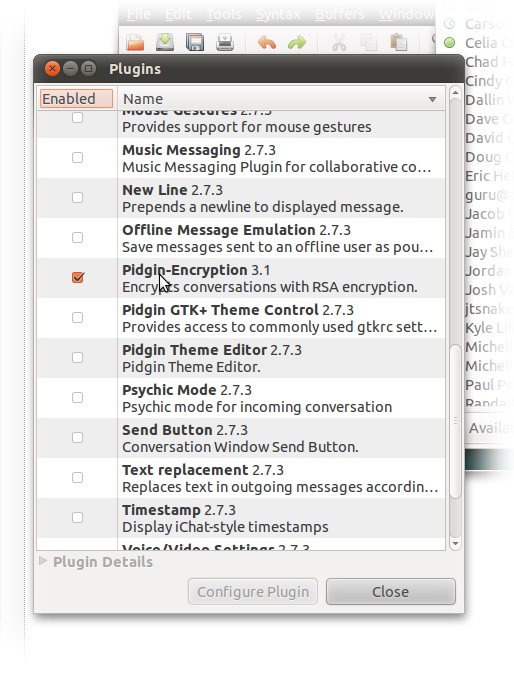
Task: Select the Text replacement 2.7.3 row
Action: tap(241, 478)
